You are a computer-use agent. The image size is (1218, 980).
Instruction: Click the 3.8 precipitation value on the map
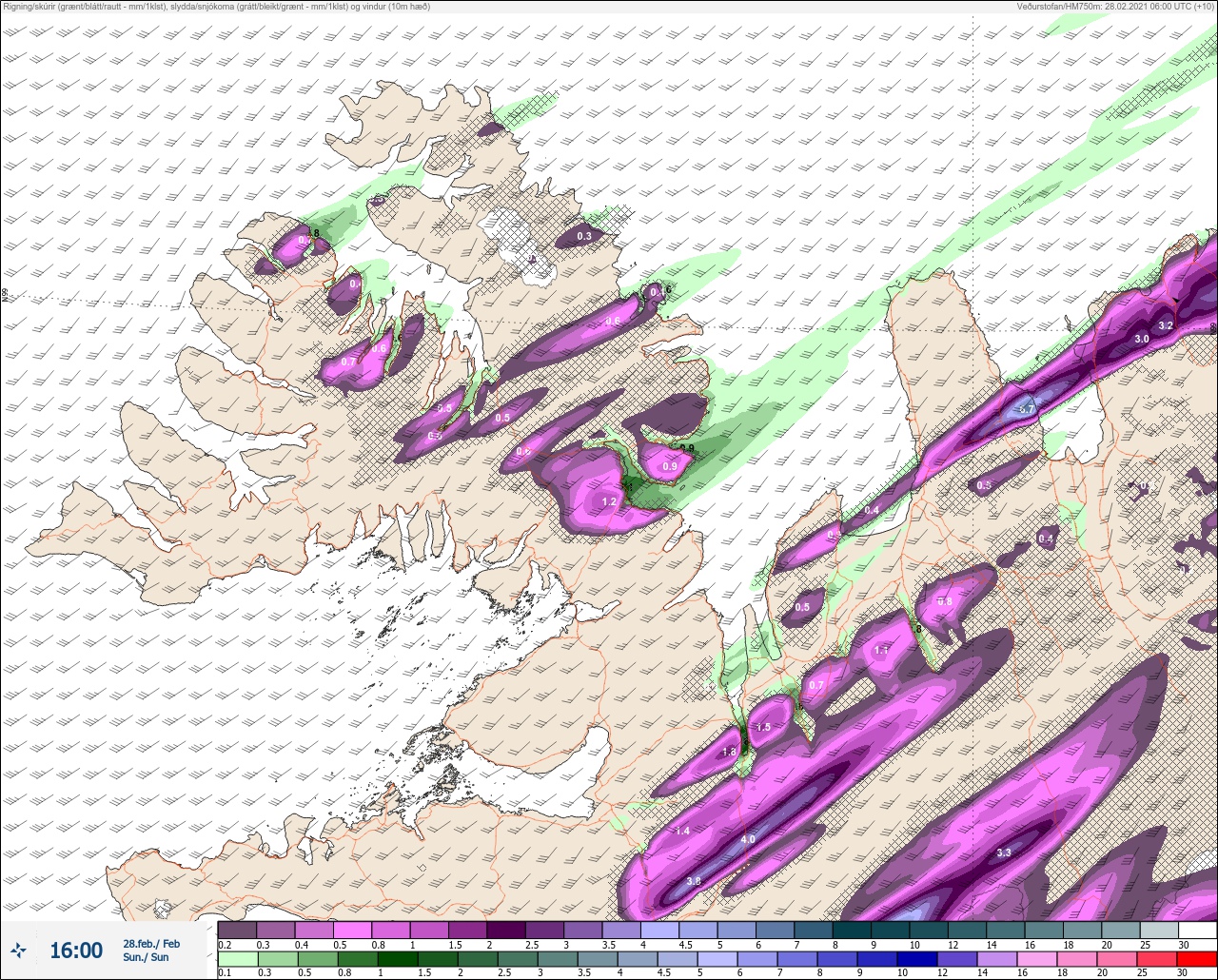coord(694,881)
